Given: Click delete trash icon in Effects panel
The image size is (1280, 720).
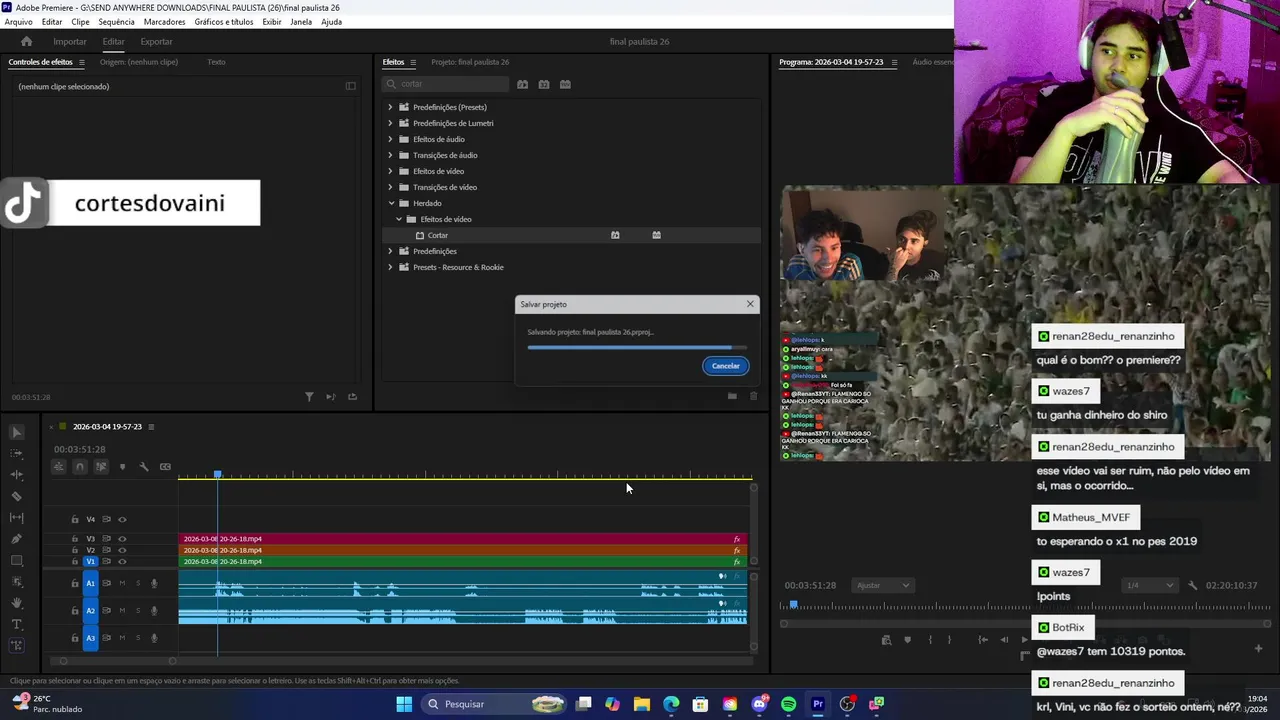Looking at the screenshot, I should [x=753, y=396].
